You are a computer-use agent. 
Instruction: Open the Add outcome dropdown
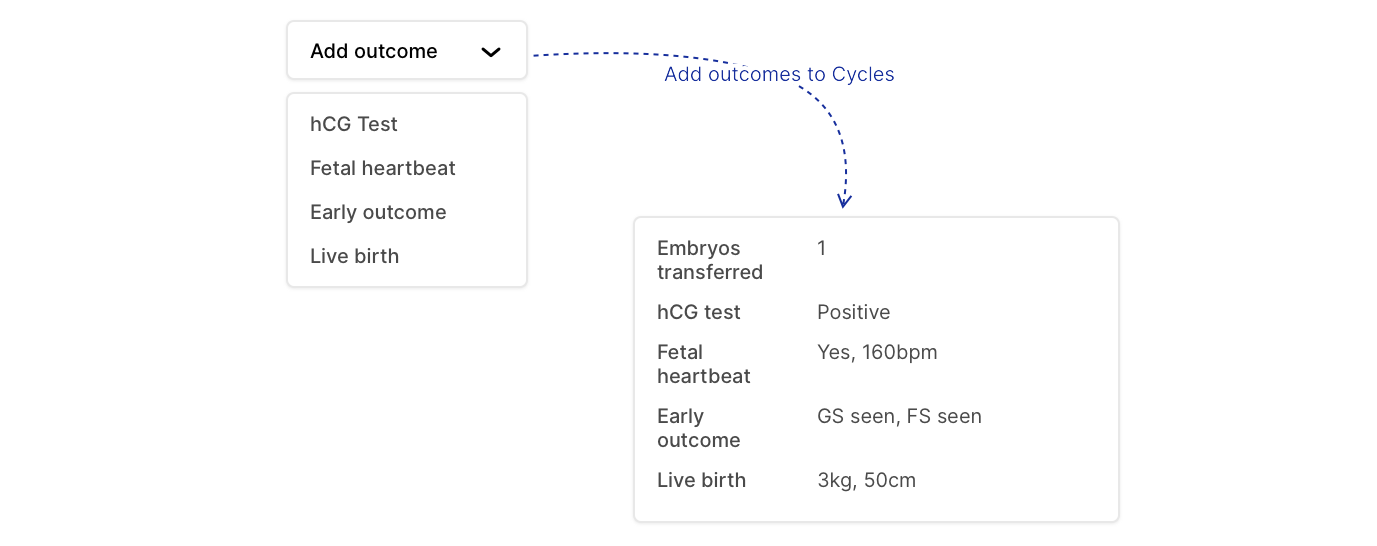(406, 51)
